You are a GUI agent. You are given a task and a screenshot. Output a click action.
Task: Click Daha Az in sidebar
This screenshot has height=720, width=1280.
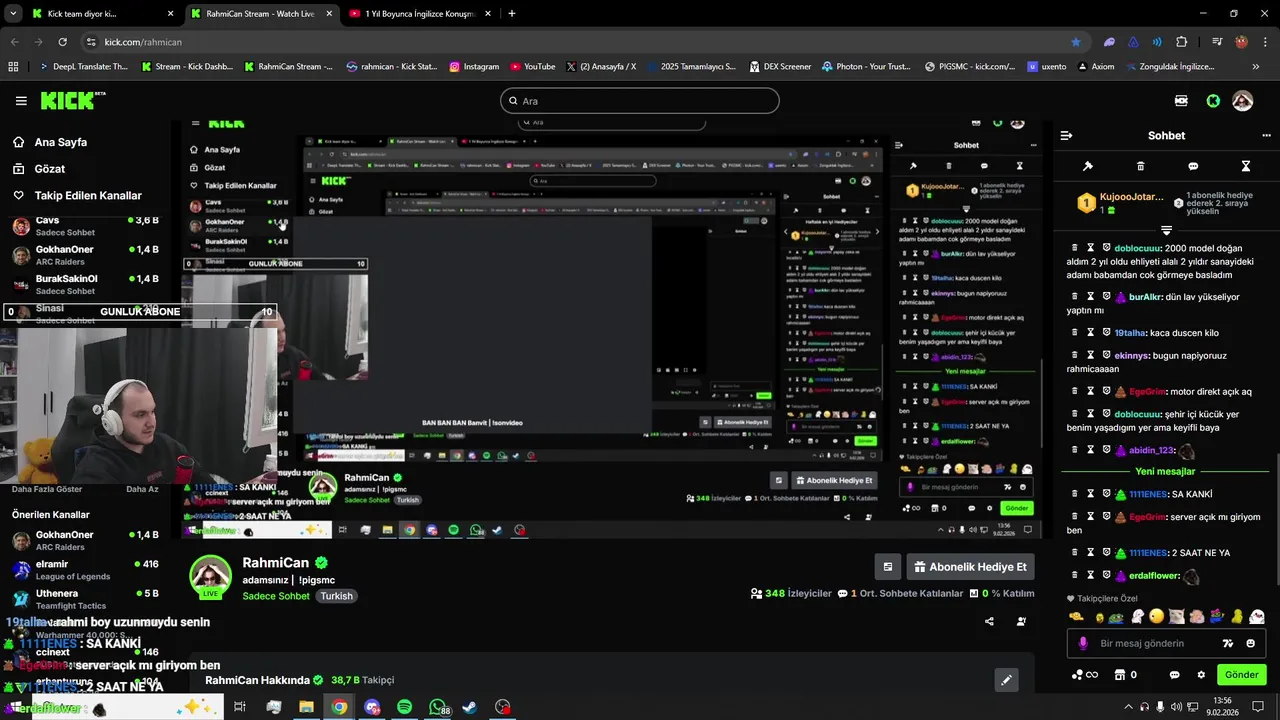coord(142,489)
